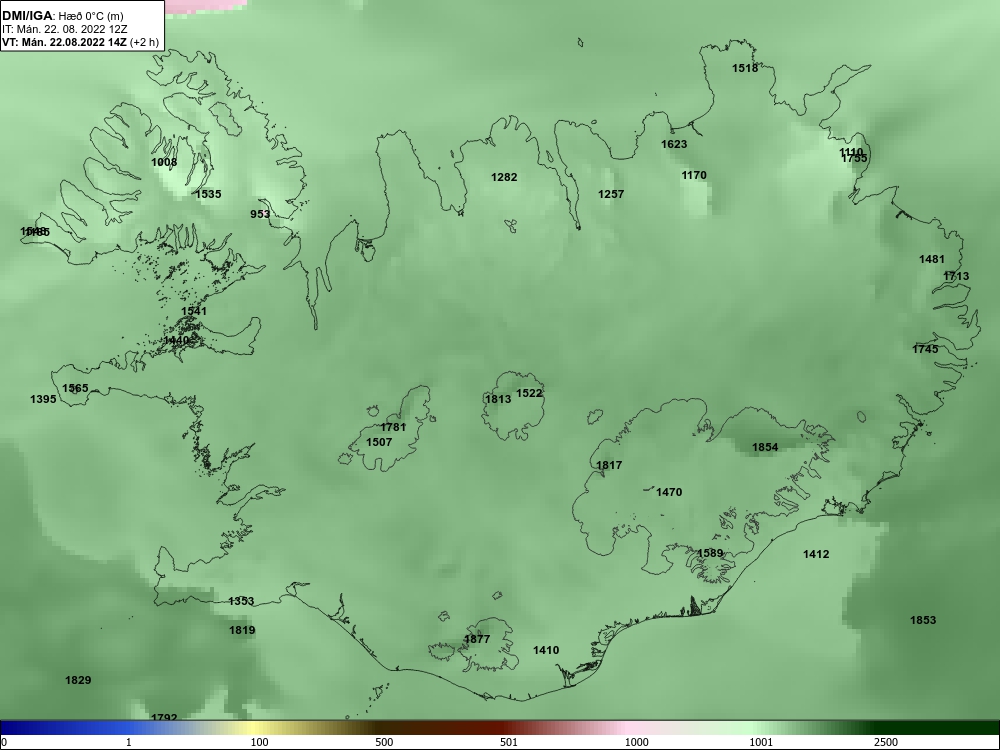
Task: Click the 1353 height label
Action: [x=241, y=601]
